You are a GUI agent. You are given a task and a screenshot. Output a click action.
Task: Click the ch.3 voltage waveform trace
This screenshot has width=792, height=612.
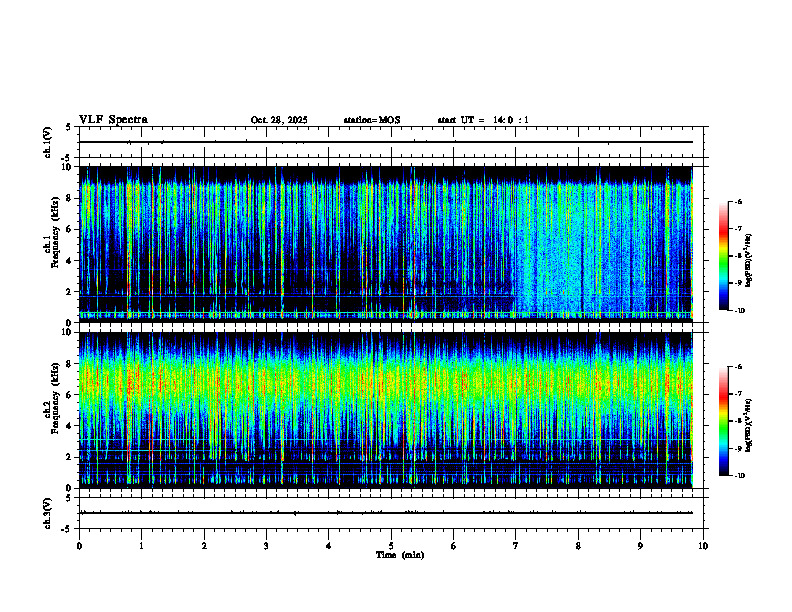point(386,513)
